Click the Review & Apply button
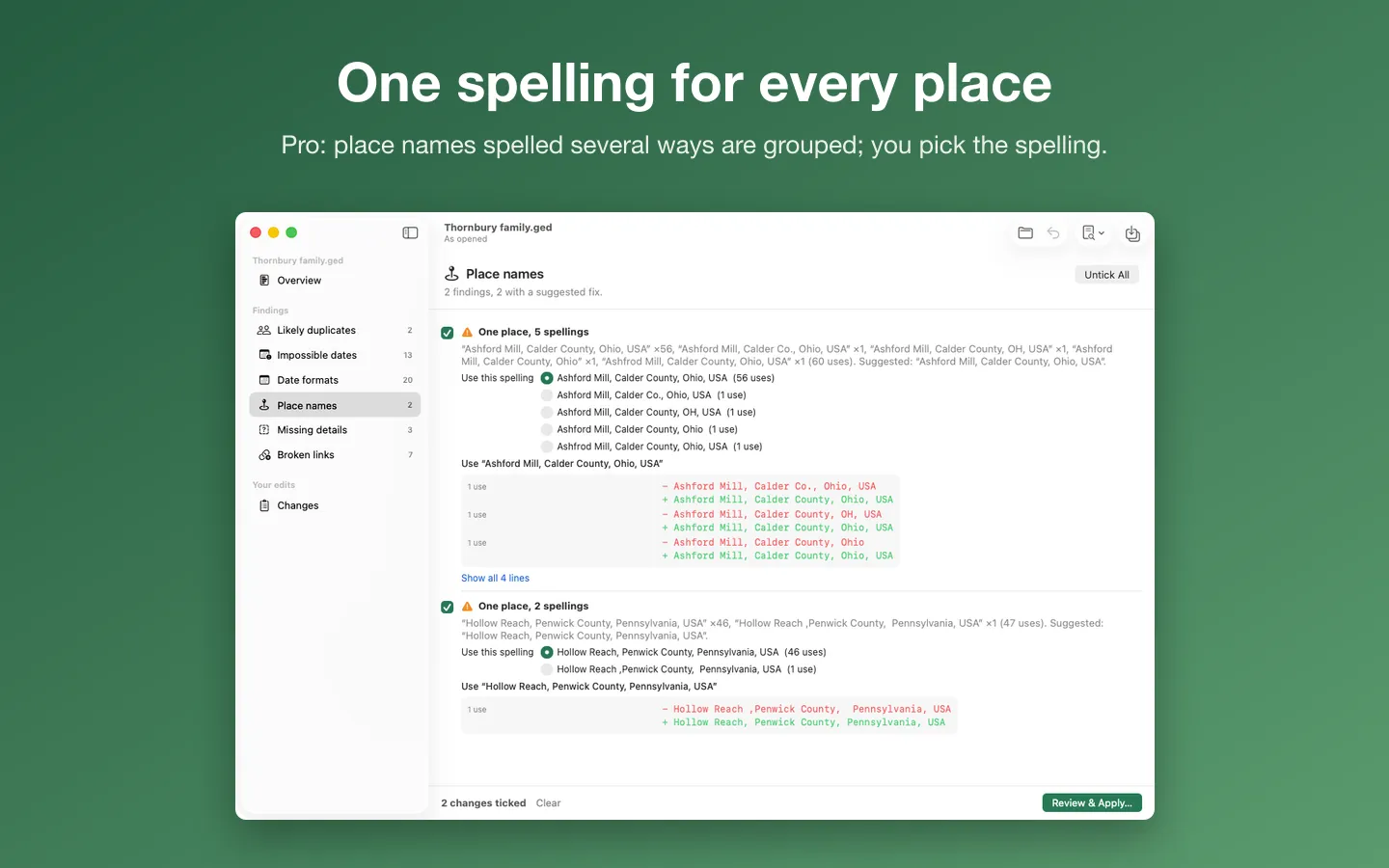This screenshot has width=1389, height=868. [1092, 803]
